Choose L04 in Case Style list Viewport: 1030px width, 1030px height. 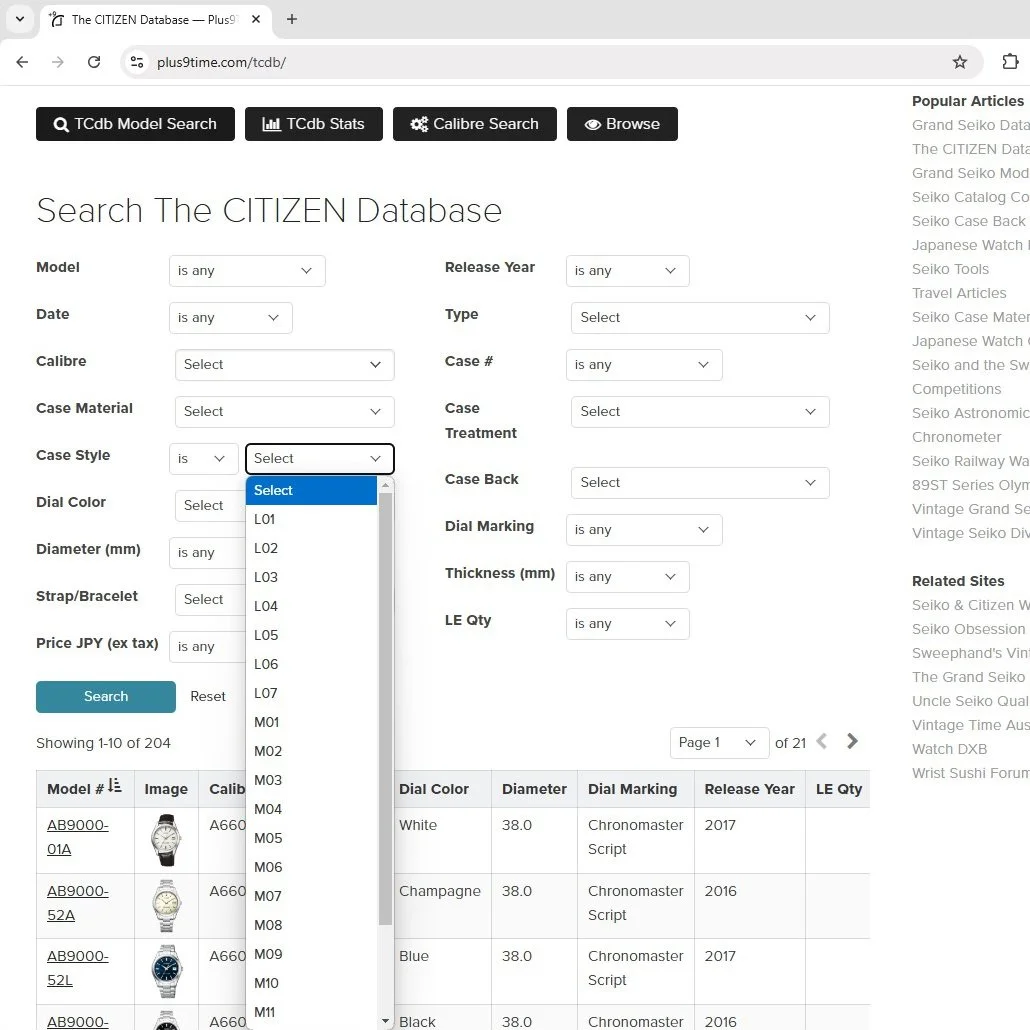click(x=311, y=606)
